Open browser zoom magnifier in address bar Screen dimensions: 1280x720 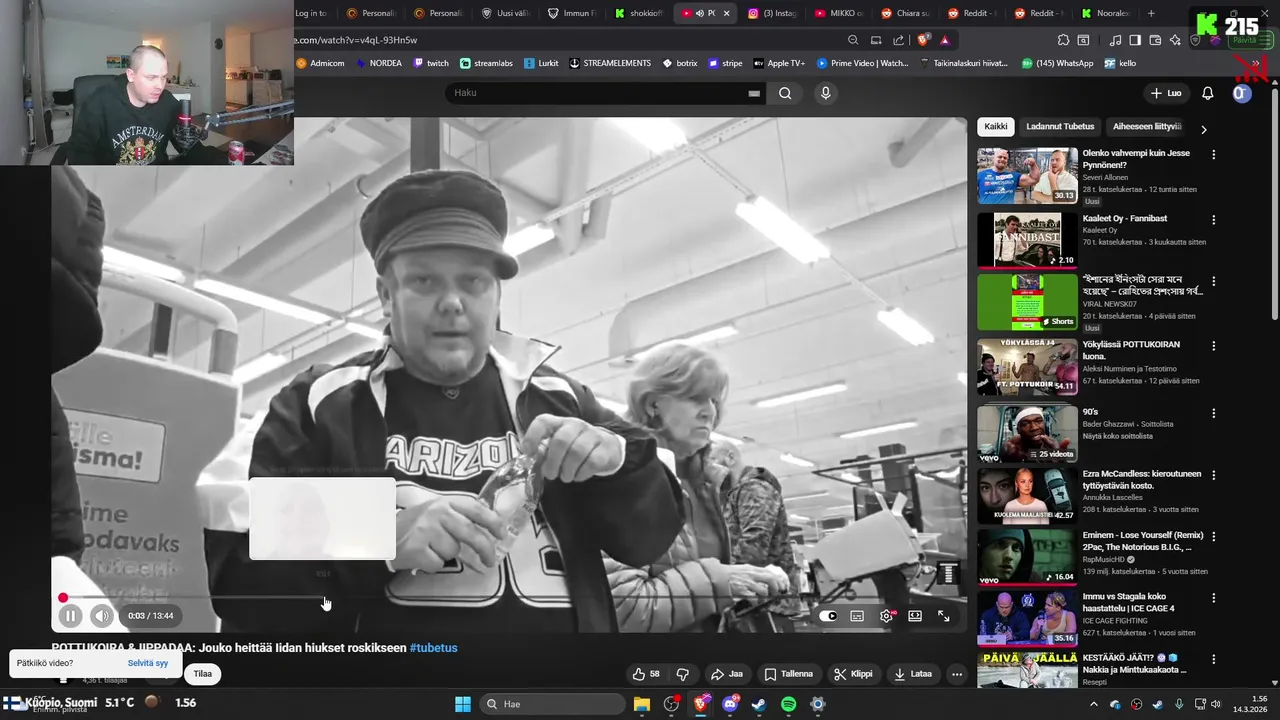(x=853, y=40)
